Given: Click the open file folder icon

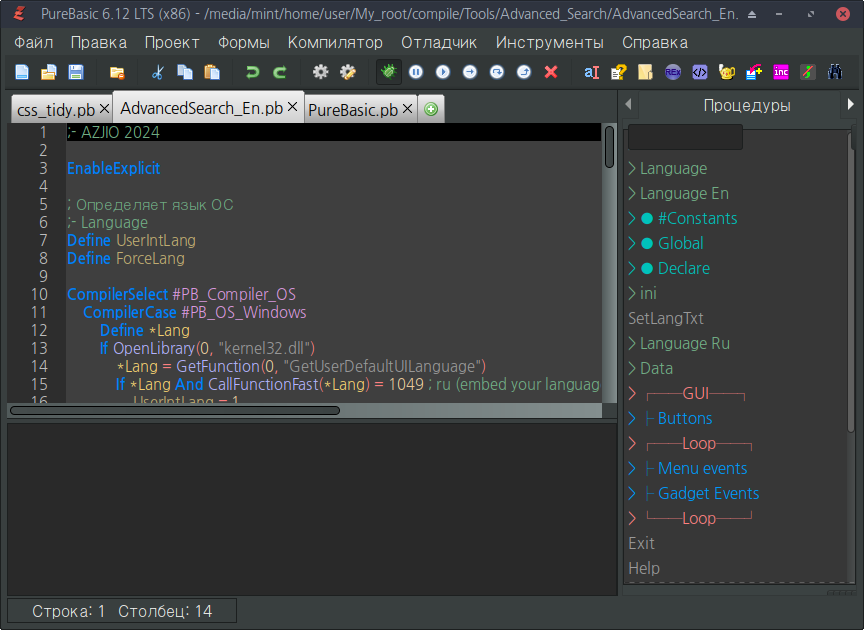Looking at the screenshot, I should pos(48,72).
